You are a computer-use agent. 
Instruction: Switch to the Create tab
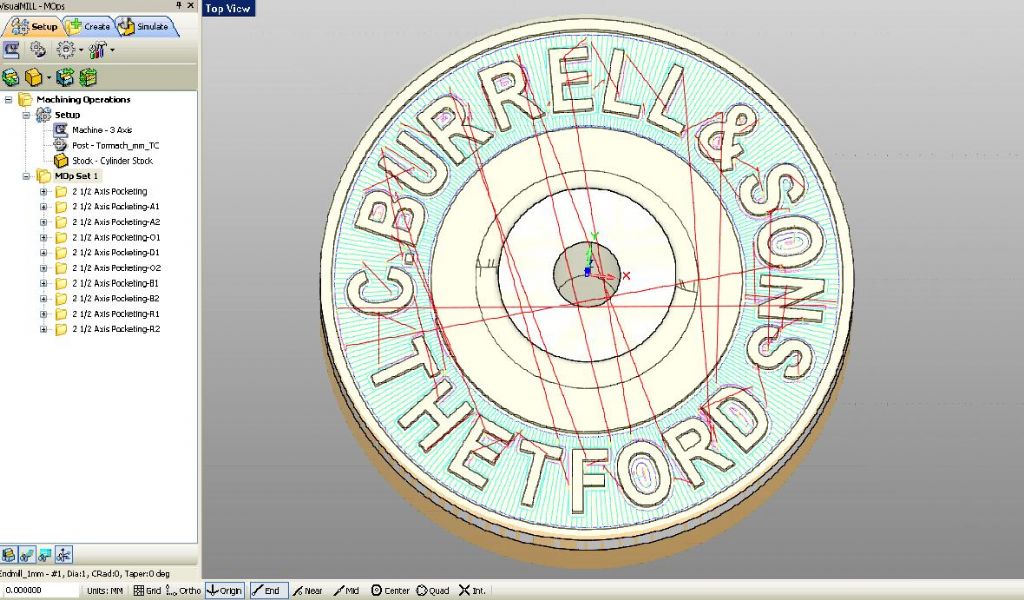tap(89, 26)
